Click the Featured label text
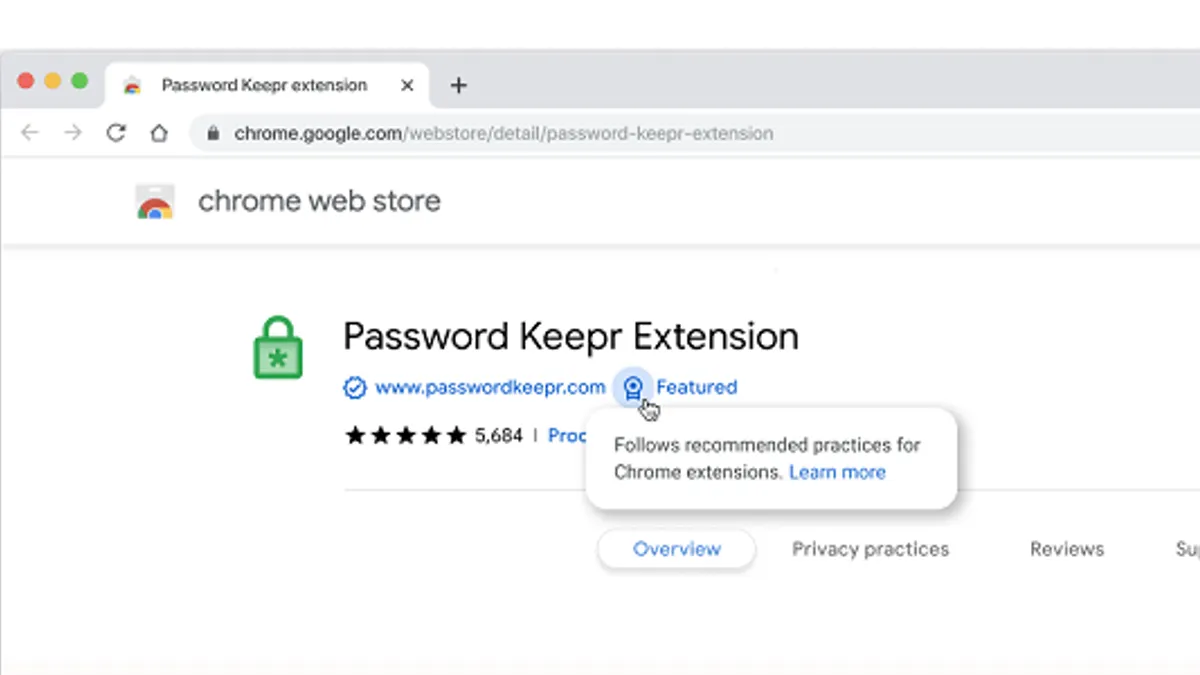Image resolution: width=1200 pixels, height=675 pixels. 697,387
